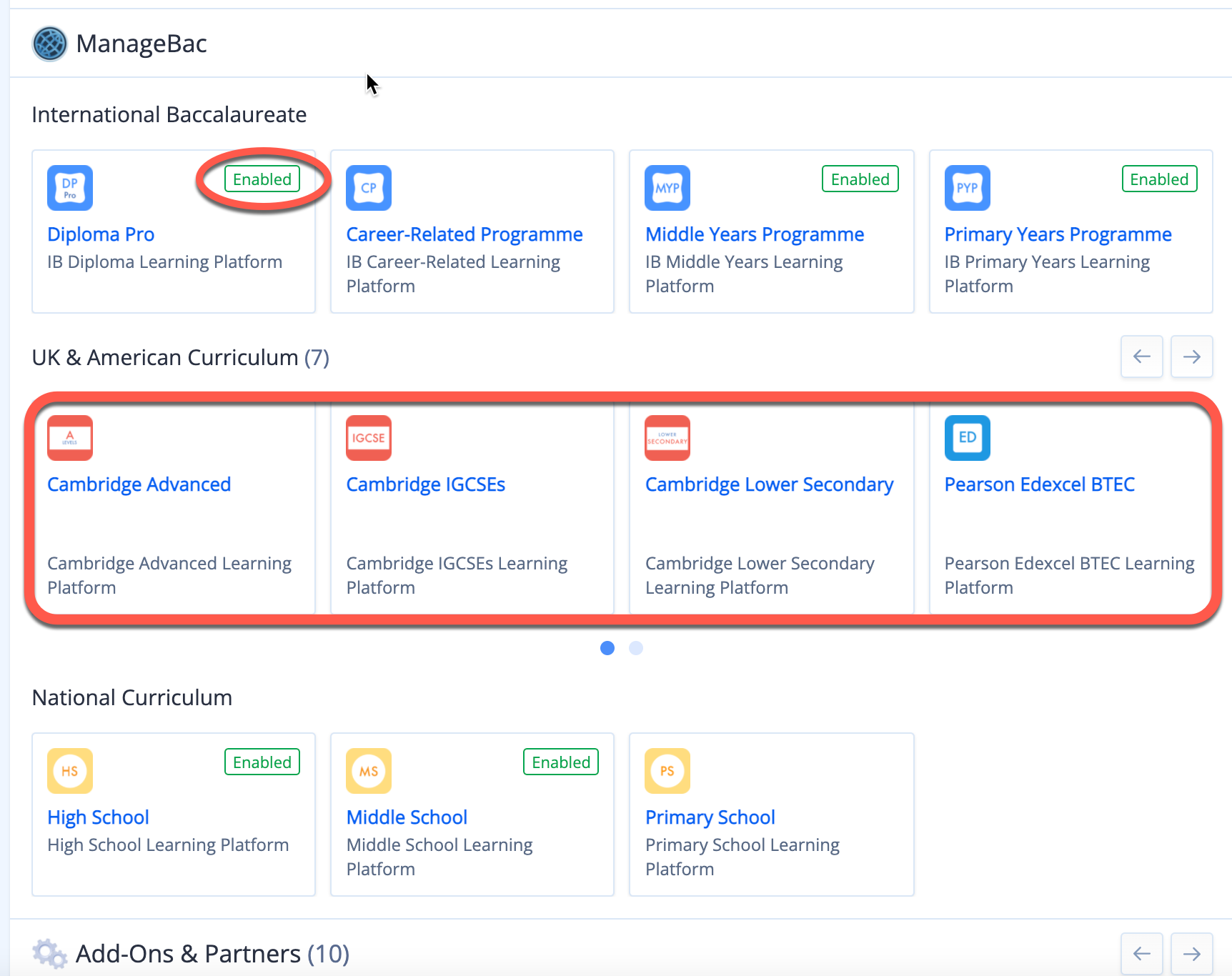Screen dimensions: 1232x976
Task: Open the High School link
Action: [99, 817]
